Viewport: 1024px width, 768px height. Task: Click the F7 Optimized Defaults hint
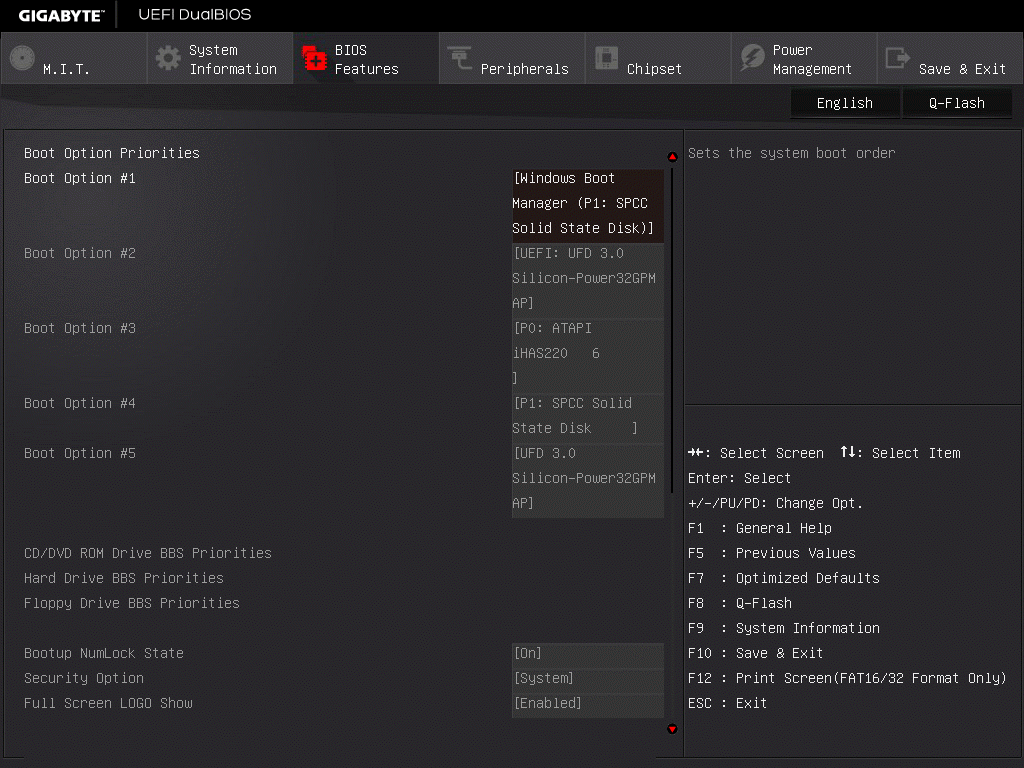[784, 578]
